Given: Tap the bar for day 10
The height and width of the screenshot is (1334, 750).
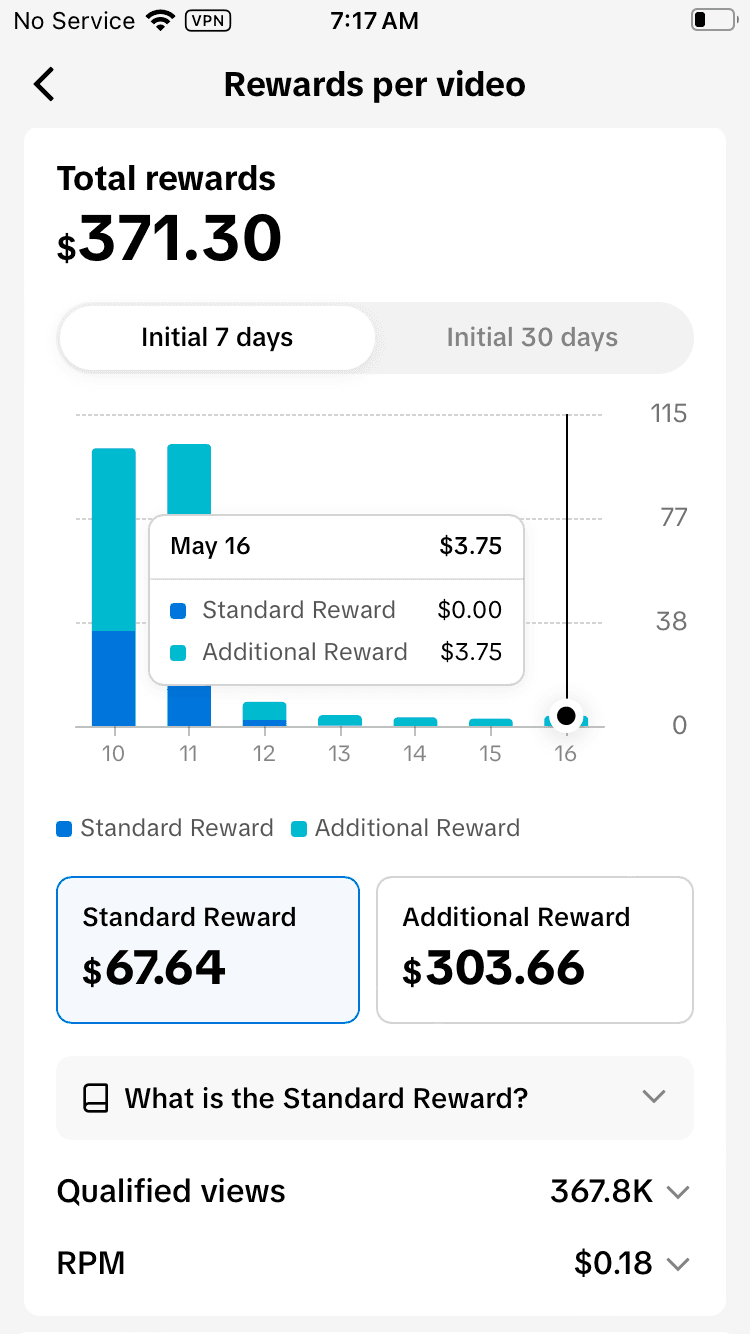Looking at the screenshot, I should (114, 587).
